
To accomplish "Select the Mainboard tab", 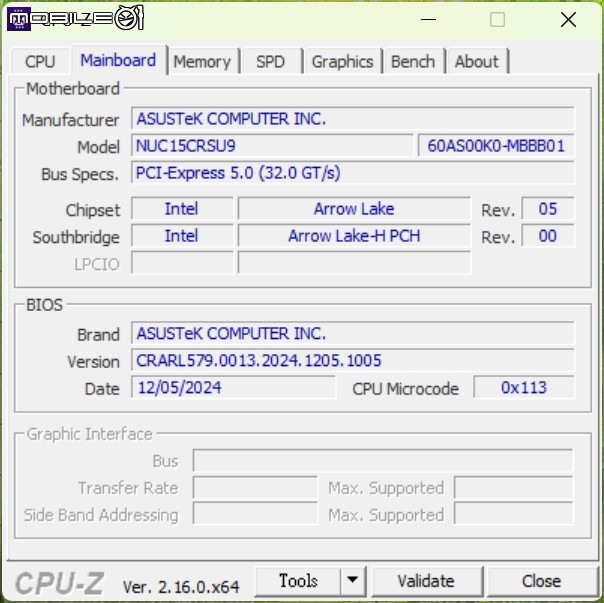I will [x=118, y=60].
